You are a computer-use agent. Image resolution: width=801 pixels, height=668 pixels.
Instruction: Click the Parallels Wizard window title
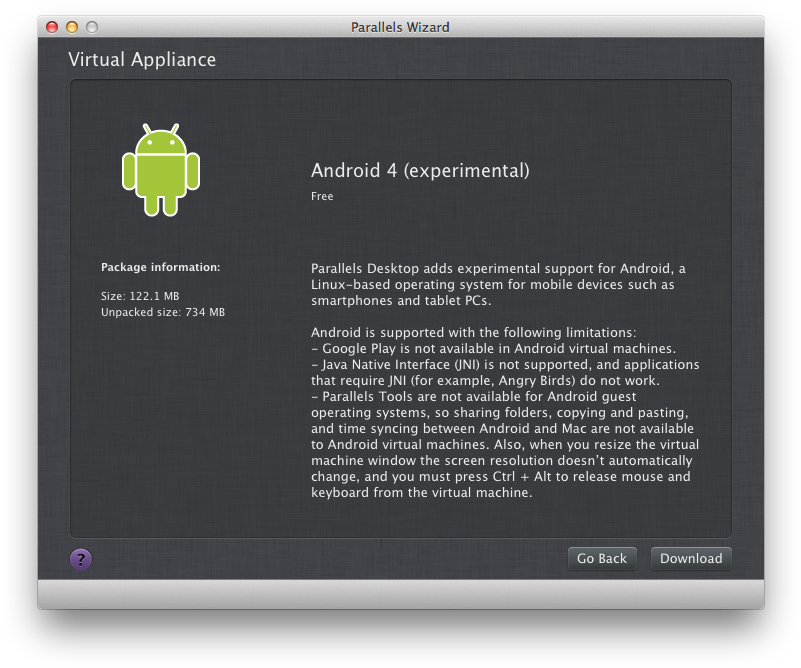[x=400, y=27]
